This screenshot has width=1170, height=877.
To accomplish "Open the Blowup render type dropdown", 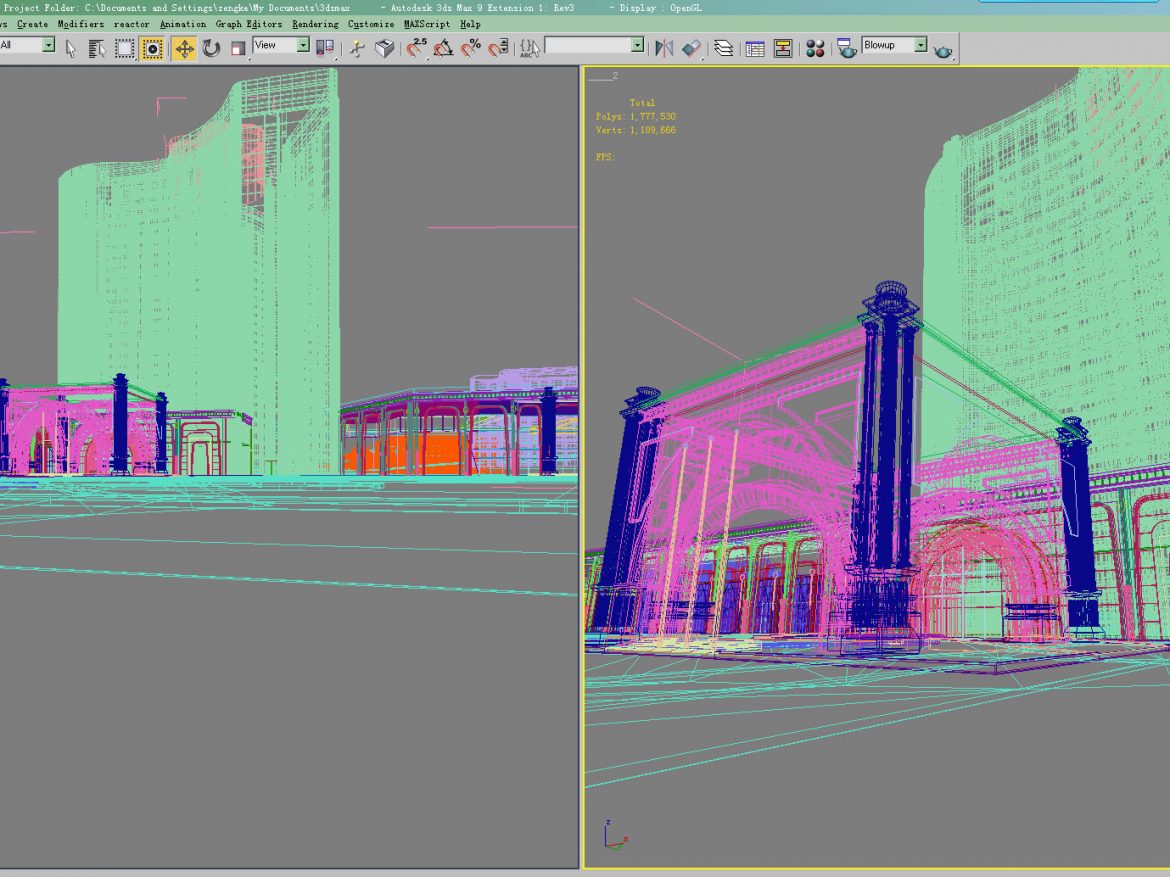I will 895,46.
